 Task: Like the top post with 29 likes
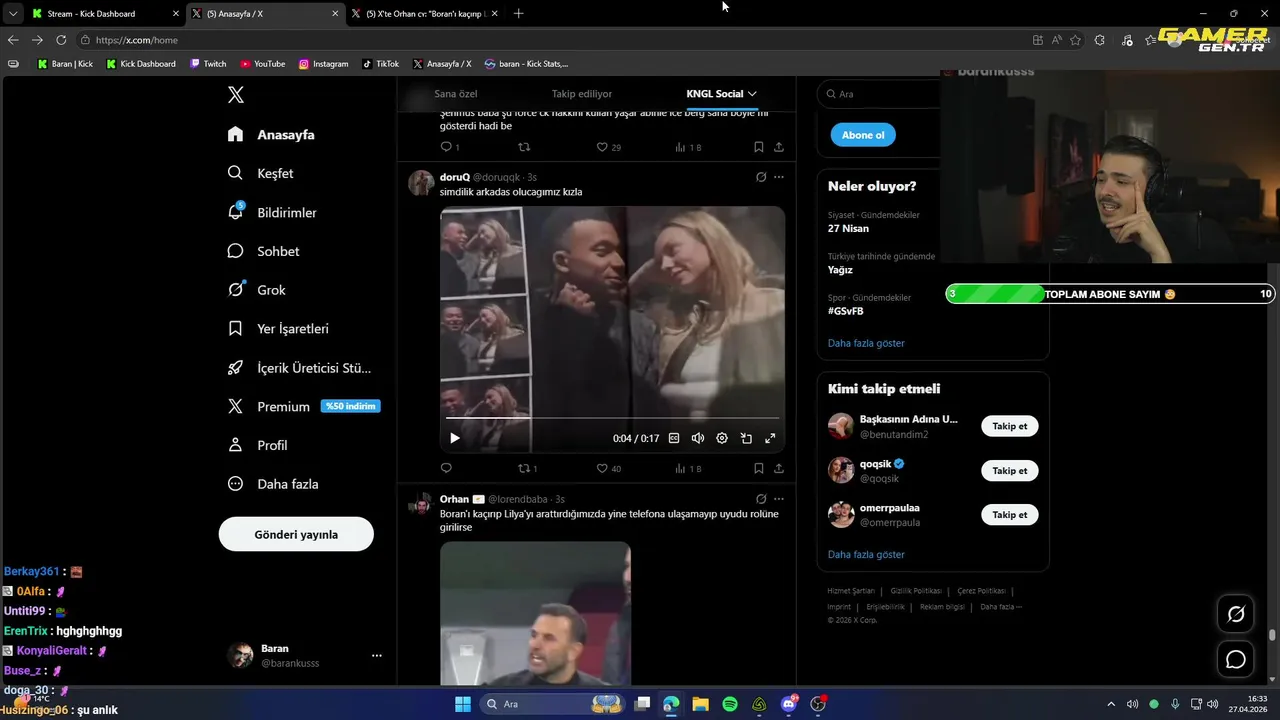tap(608, 147)
